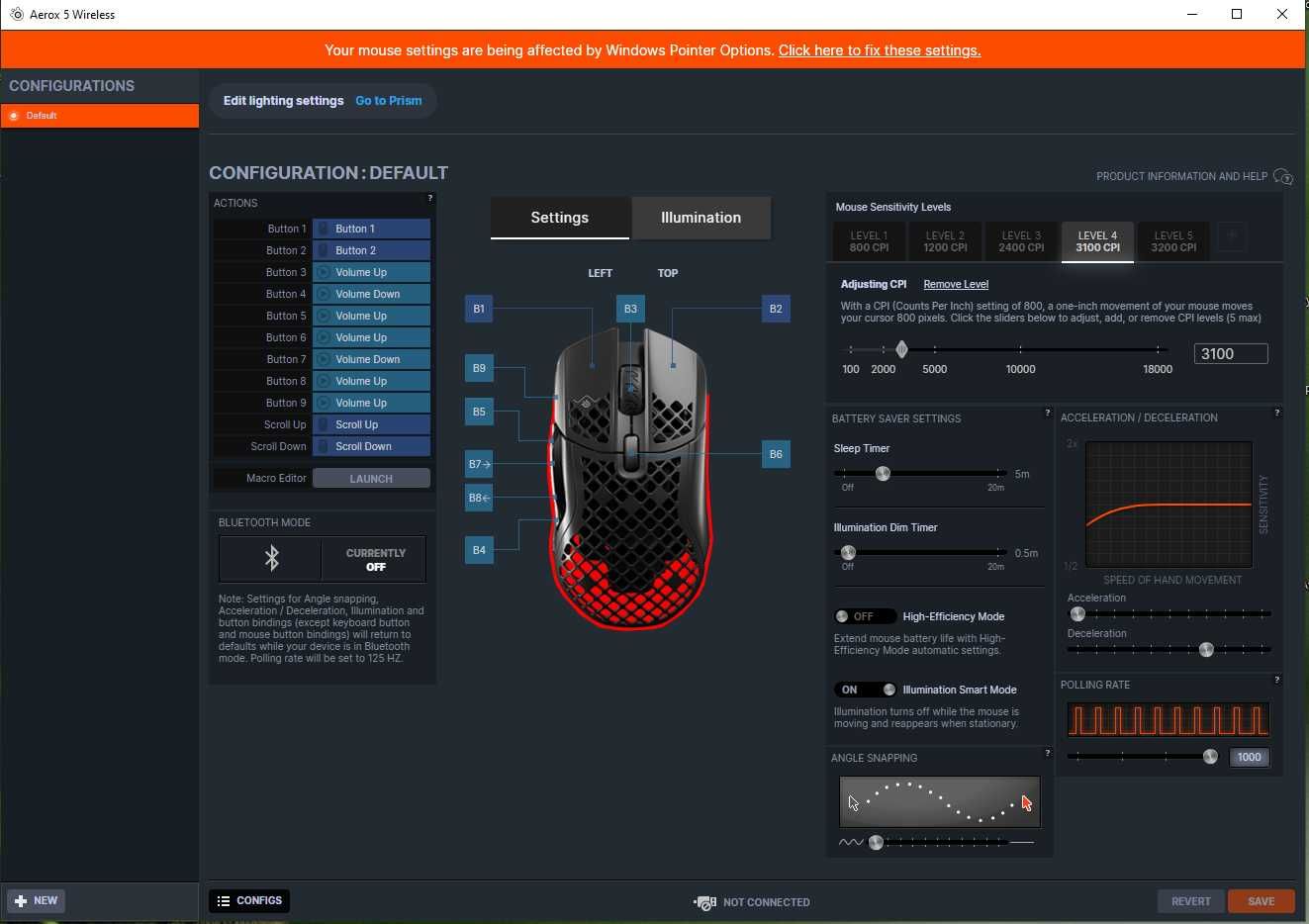
Task: Turn off Illumination Smart Mode switch
Action: pyautogui.click(x=865, y=690)
